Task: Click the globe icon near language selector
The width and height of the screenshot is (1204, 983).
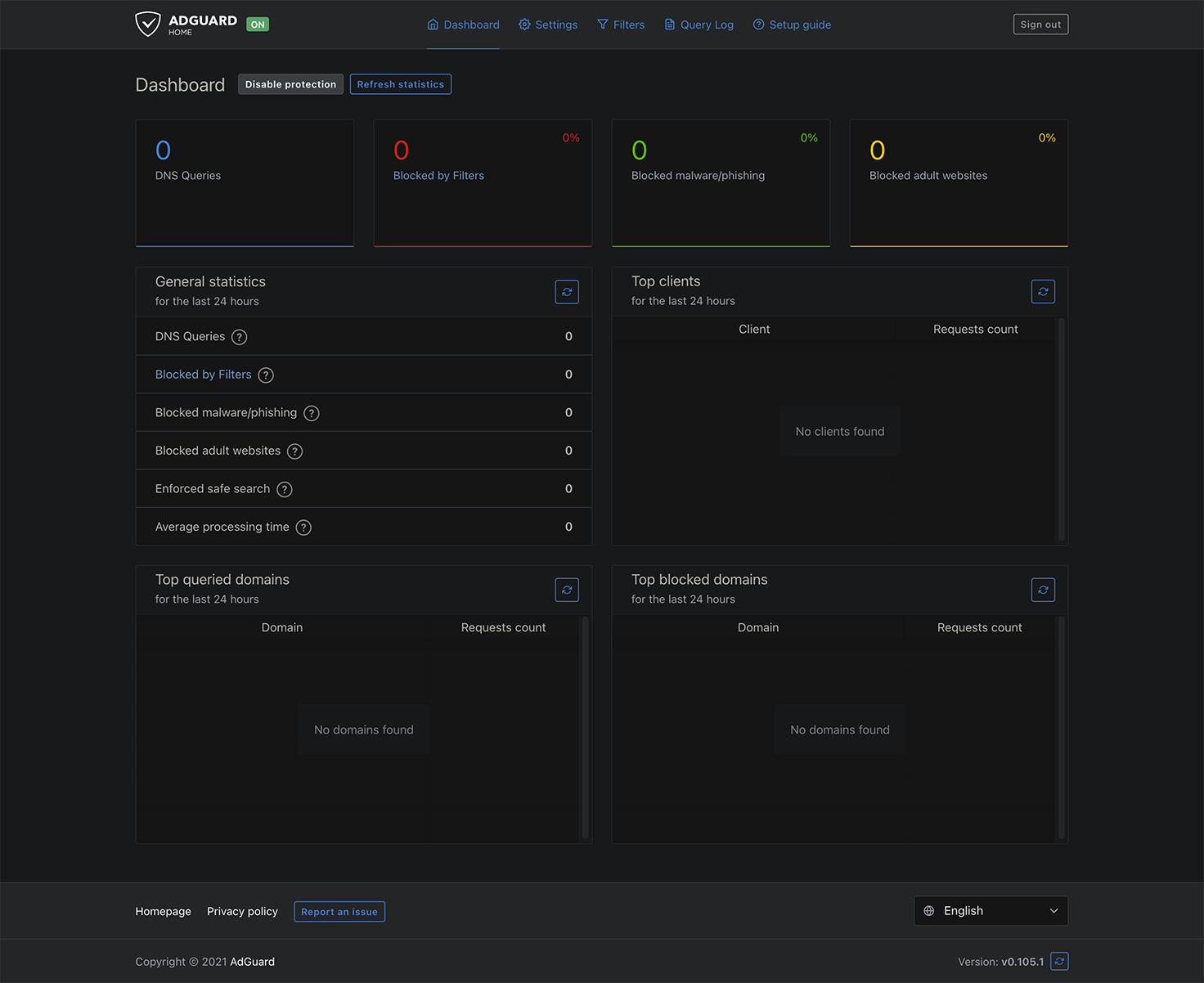Action: coord(928,910)
